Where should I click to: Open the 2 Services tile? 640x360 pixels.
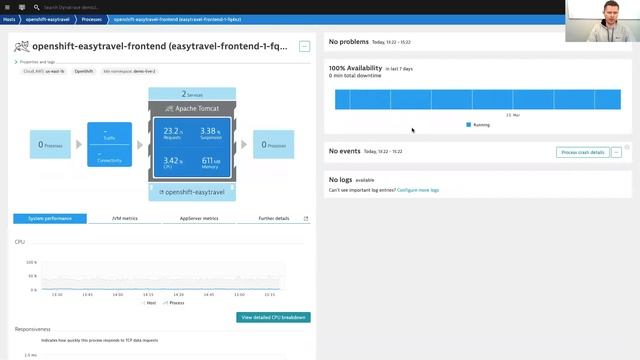point(192,94)
